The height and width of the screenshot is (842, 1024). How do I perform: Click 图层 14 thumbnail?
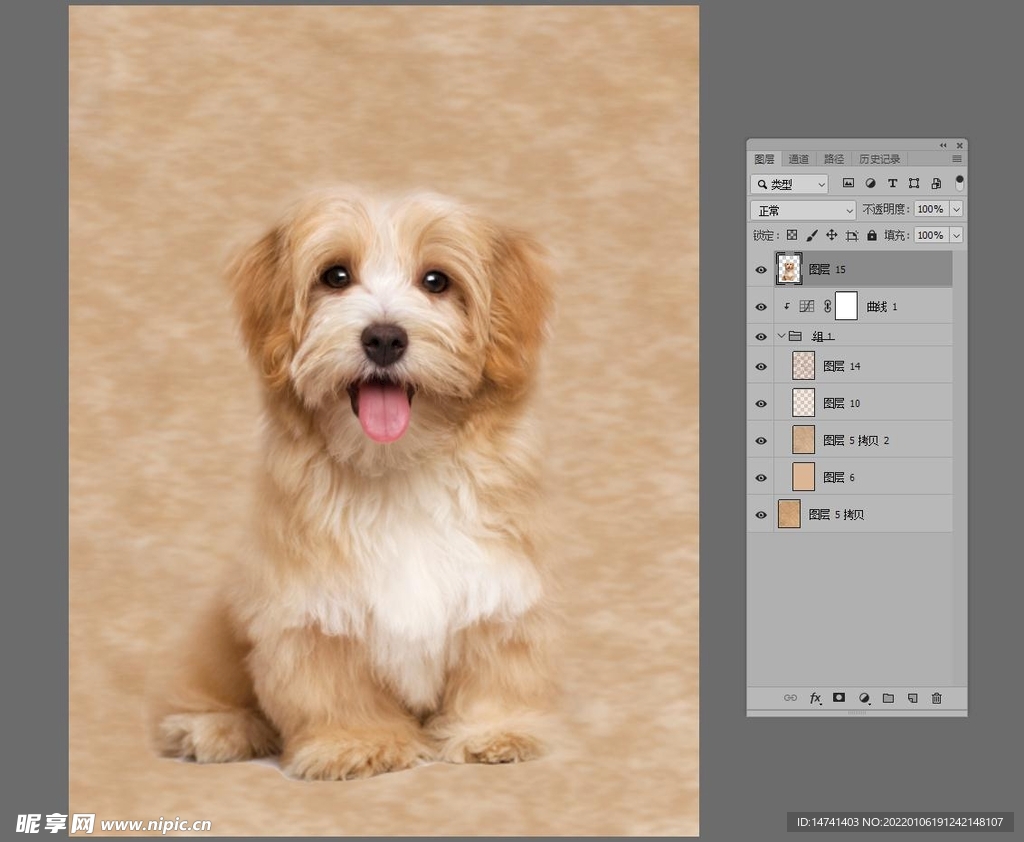[x=803, y=366]
